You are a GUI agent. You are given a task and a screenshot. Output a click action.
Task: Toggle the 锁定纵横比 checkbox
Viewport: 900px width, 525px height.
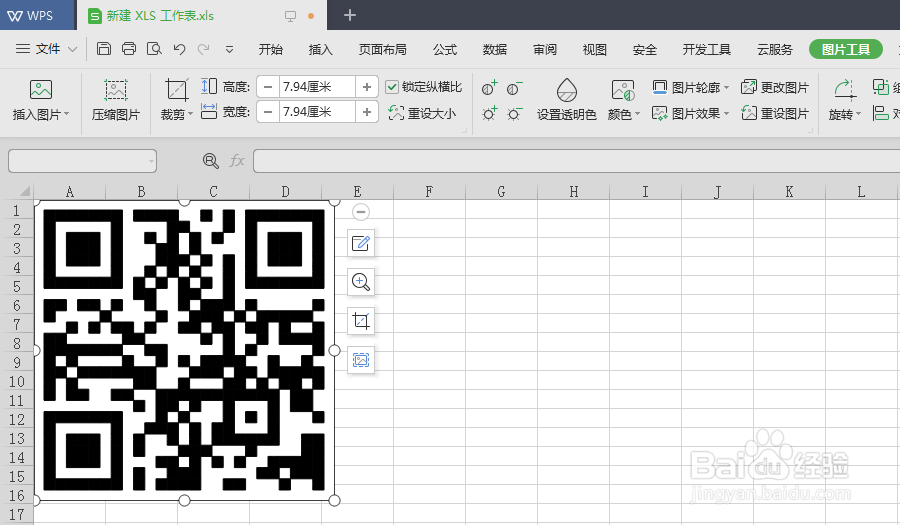[392, 87]
